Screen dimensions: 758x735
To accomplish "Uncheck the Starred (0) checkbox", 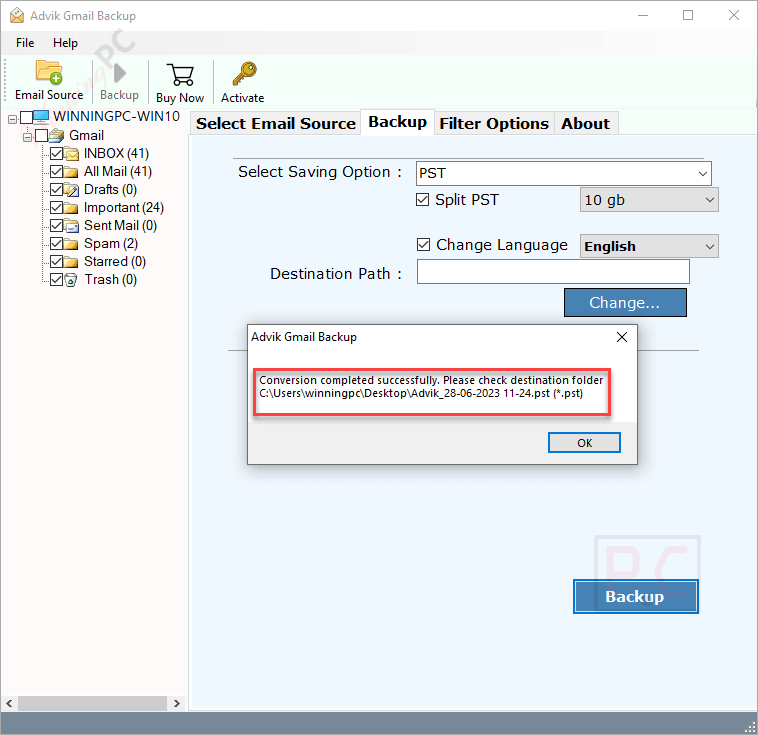I will coord(57,262).
